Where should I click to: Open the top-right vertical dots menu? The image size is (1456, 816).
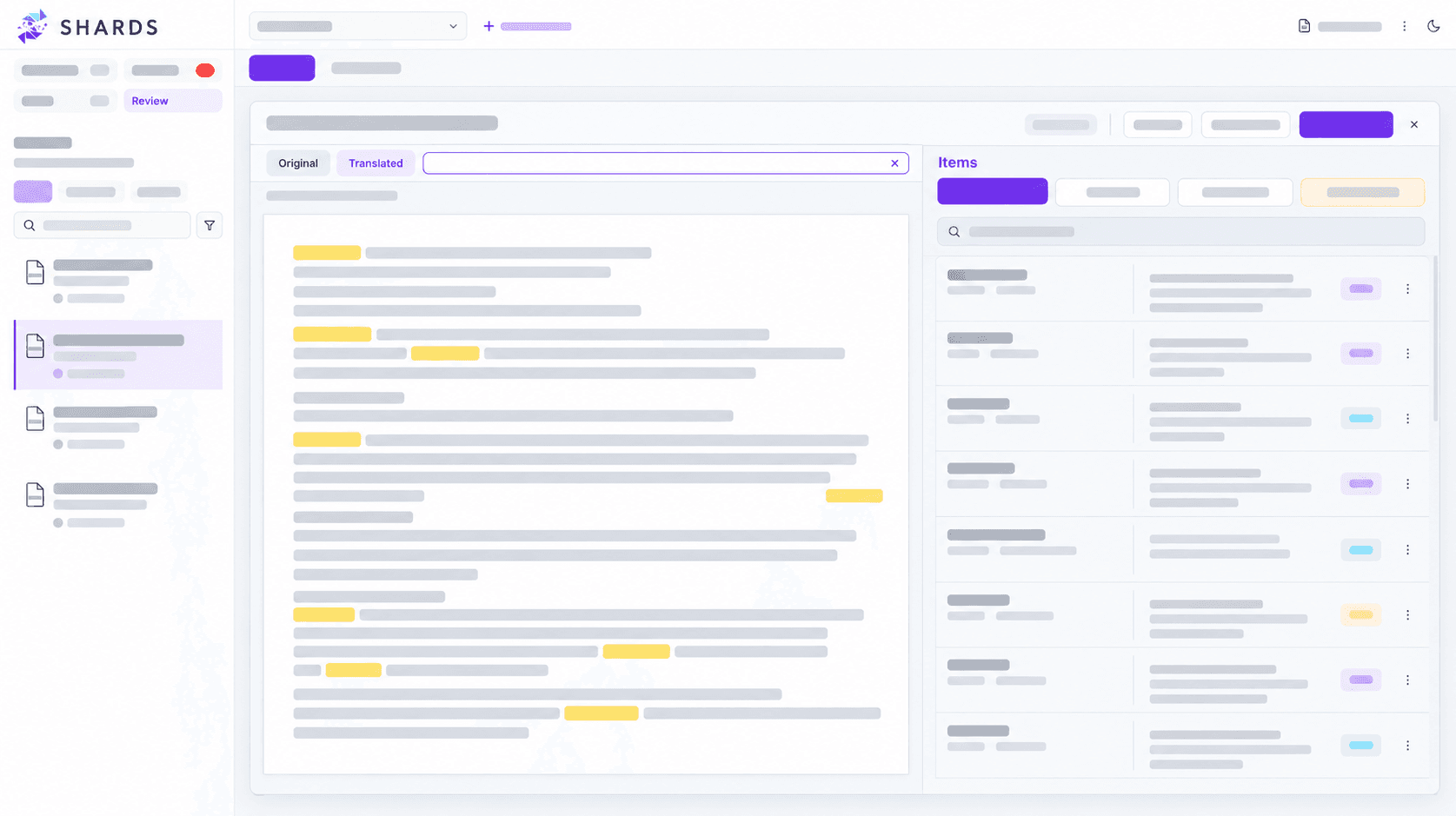[1404, 26]
